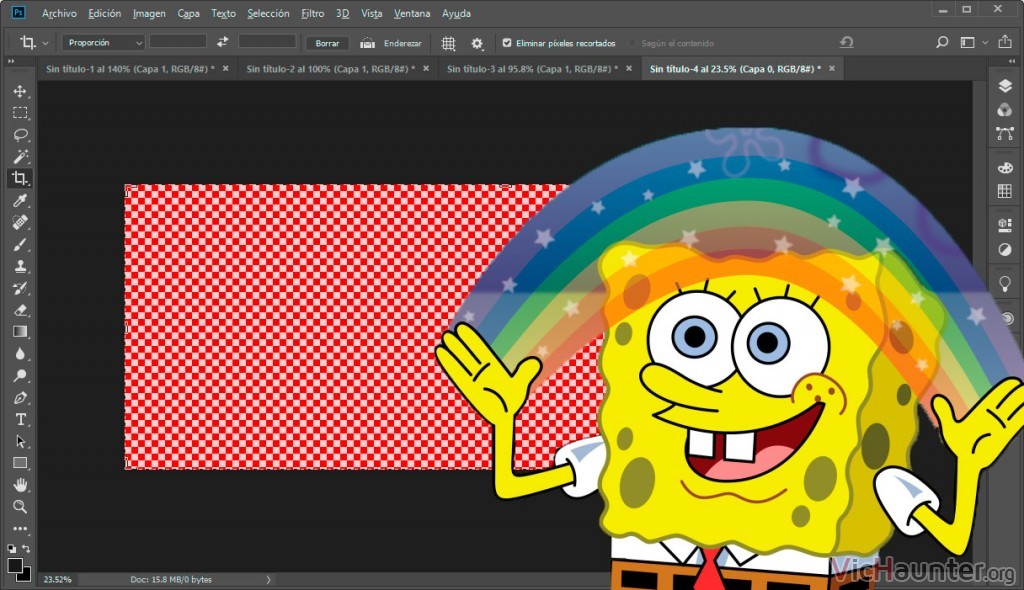Click the overlay grid options icon
Viewport: 1024px width, 590px height.
pos(448,43)
